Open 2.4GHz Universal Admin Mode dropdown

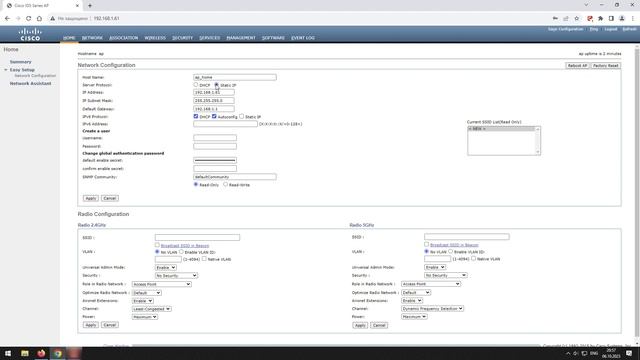tap(166, 267)
